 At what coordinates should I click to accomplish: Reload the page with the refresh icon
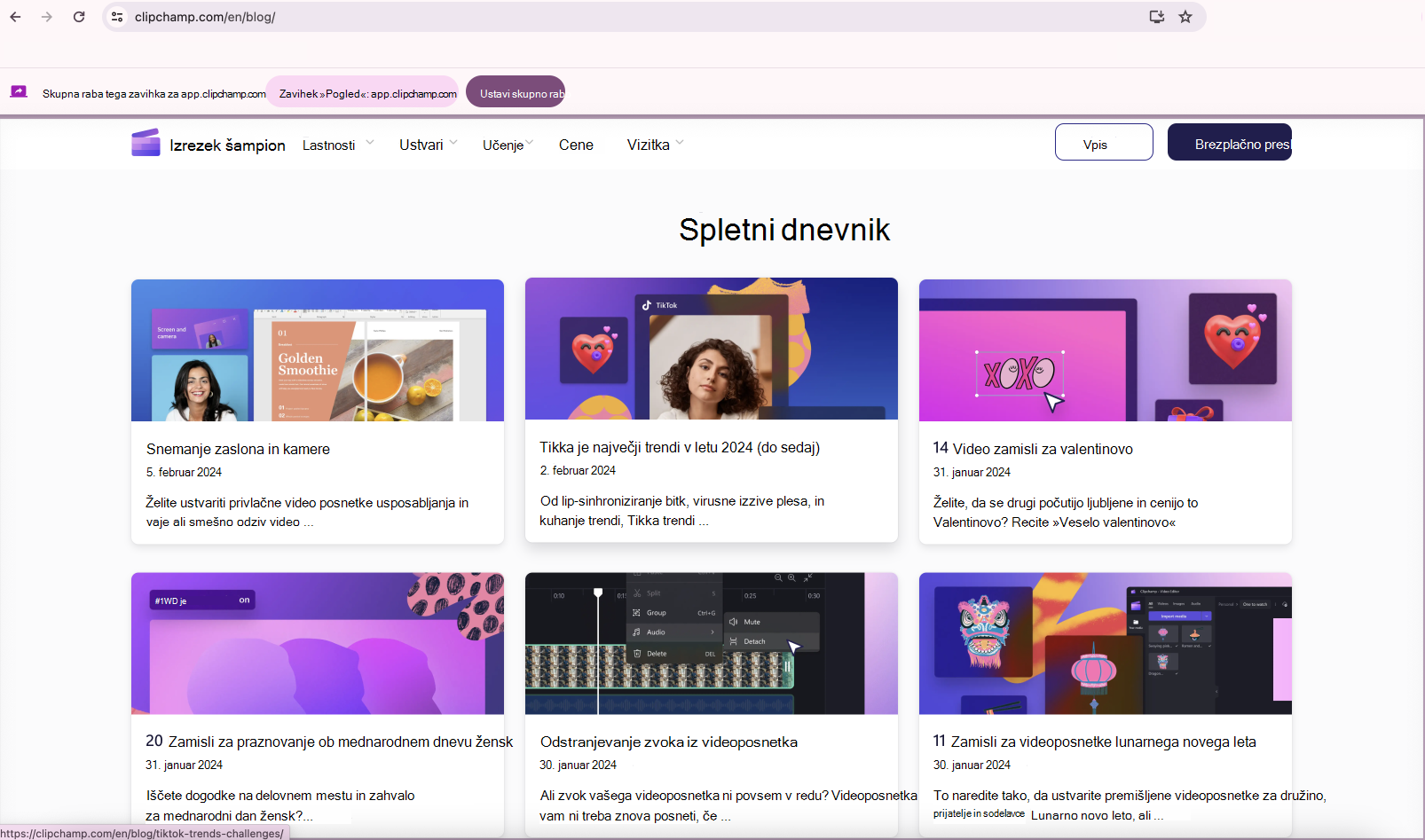[79, 17]
